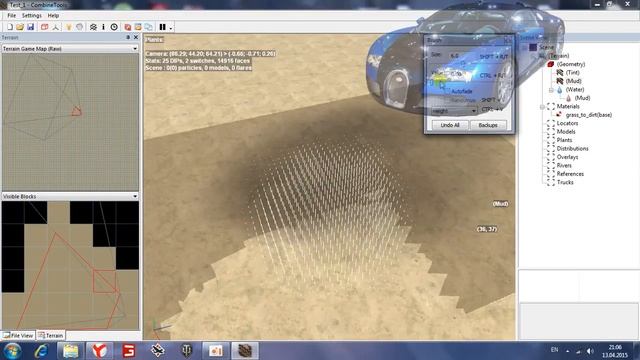Image resolution: width=640 pixels, height=360 pixels.
Task: Select the (Terrain) tree node
Action: tap(558, 56)
